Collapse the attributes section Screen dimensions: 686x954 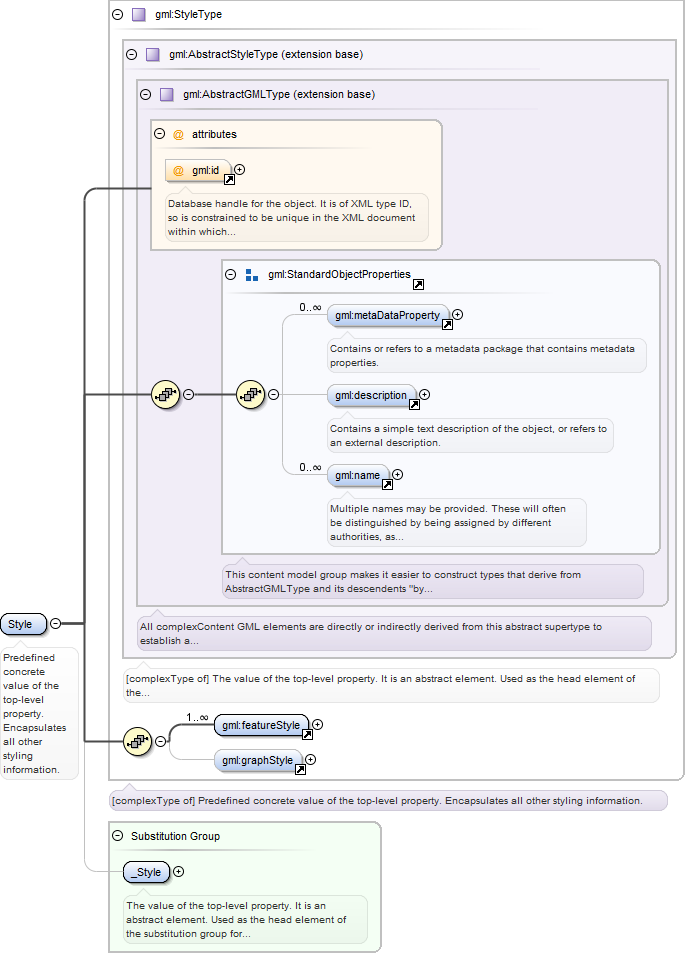pyautogui.click(x=159, y=134)
